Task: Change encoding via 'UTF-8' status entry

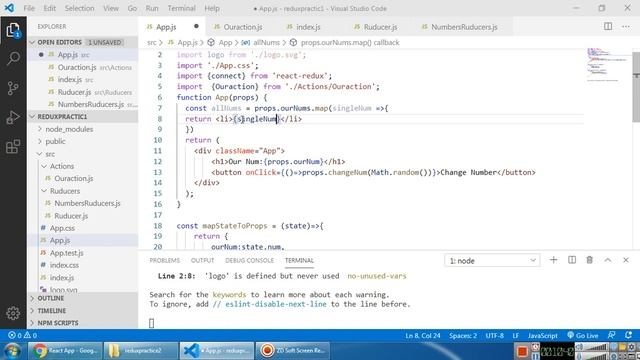Action: click(x=495, y=335)
